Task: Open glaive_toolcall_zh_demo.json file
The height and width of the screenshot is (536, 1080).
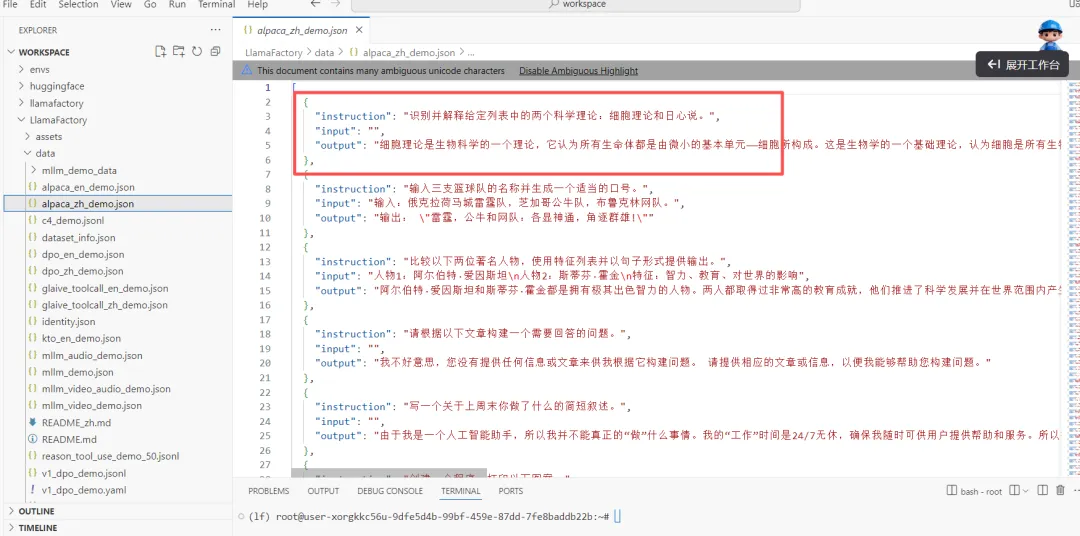Action: click(x=105, y=305)
